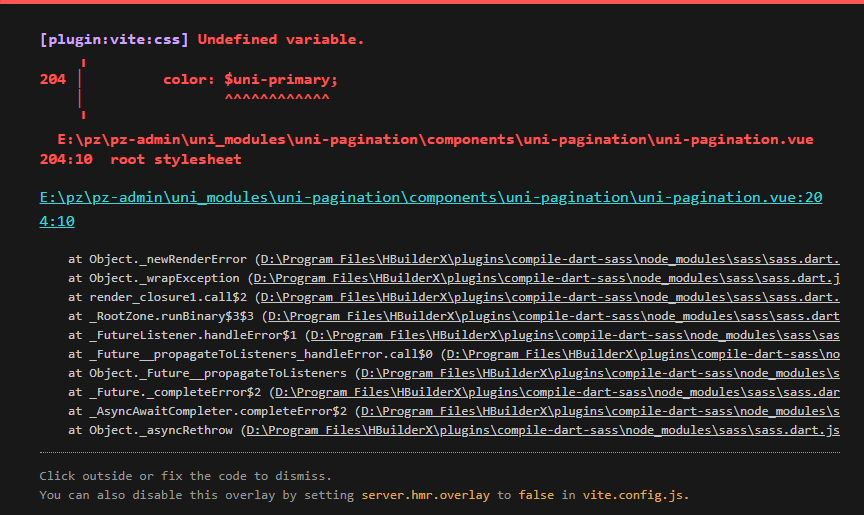
Task: Open the _propagateToListeners_handleError.call$0 stack link
Action: (x=642, y=354)
